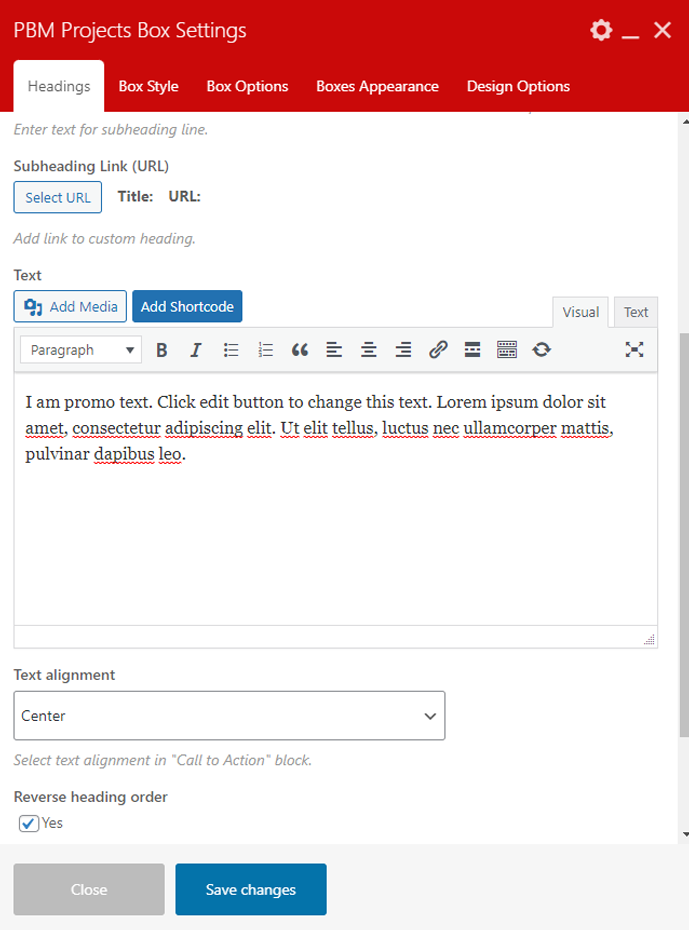This screenshot has height=930, width=689.
Task: Insert a bulleted list
Action: pyautogui.click(x=231, y=350)
